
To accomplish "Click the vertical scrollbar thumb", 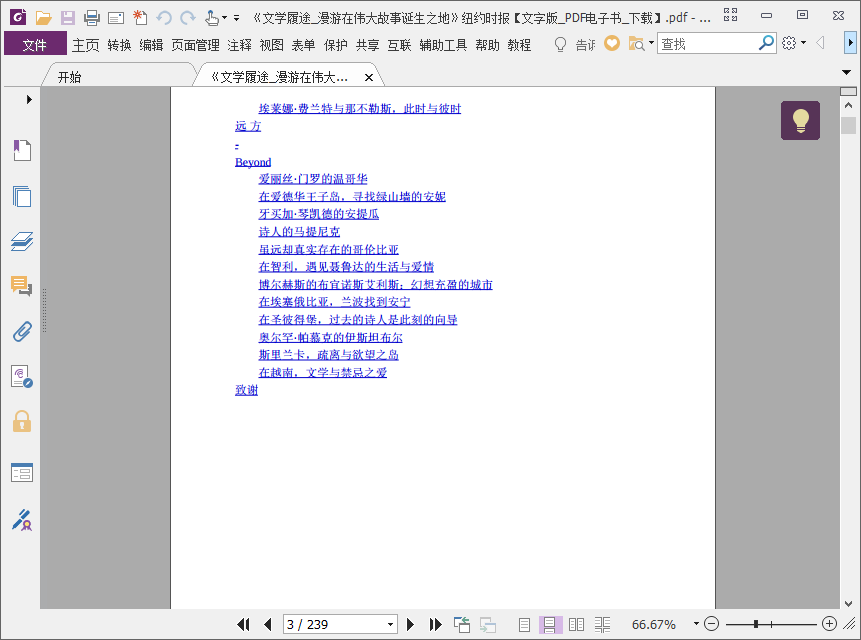I will [848, 125].
